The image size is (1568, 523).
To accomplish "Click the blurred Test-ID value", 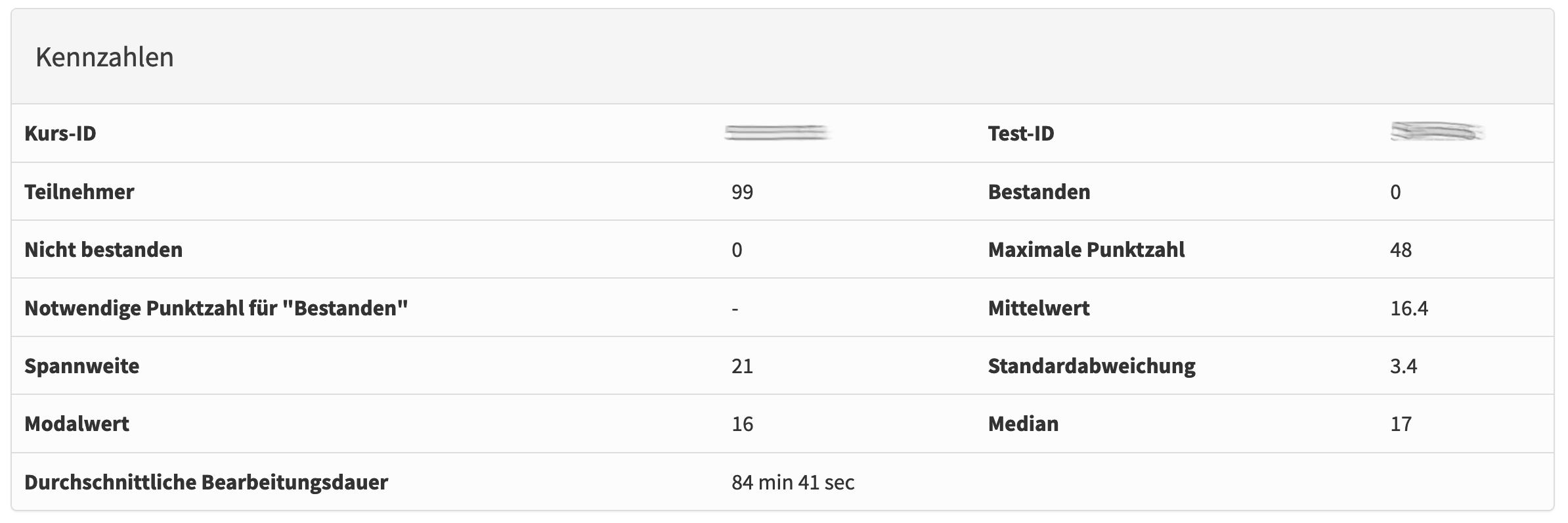I will (x=1437, y=133).
